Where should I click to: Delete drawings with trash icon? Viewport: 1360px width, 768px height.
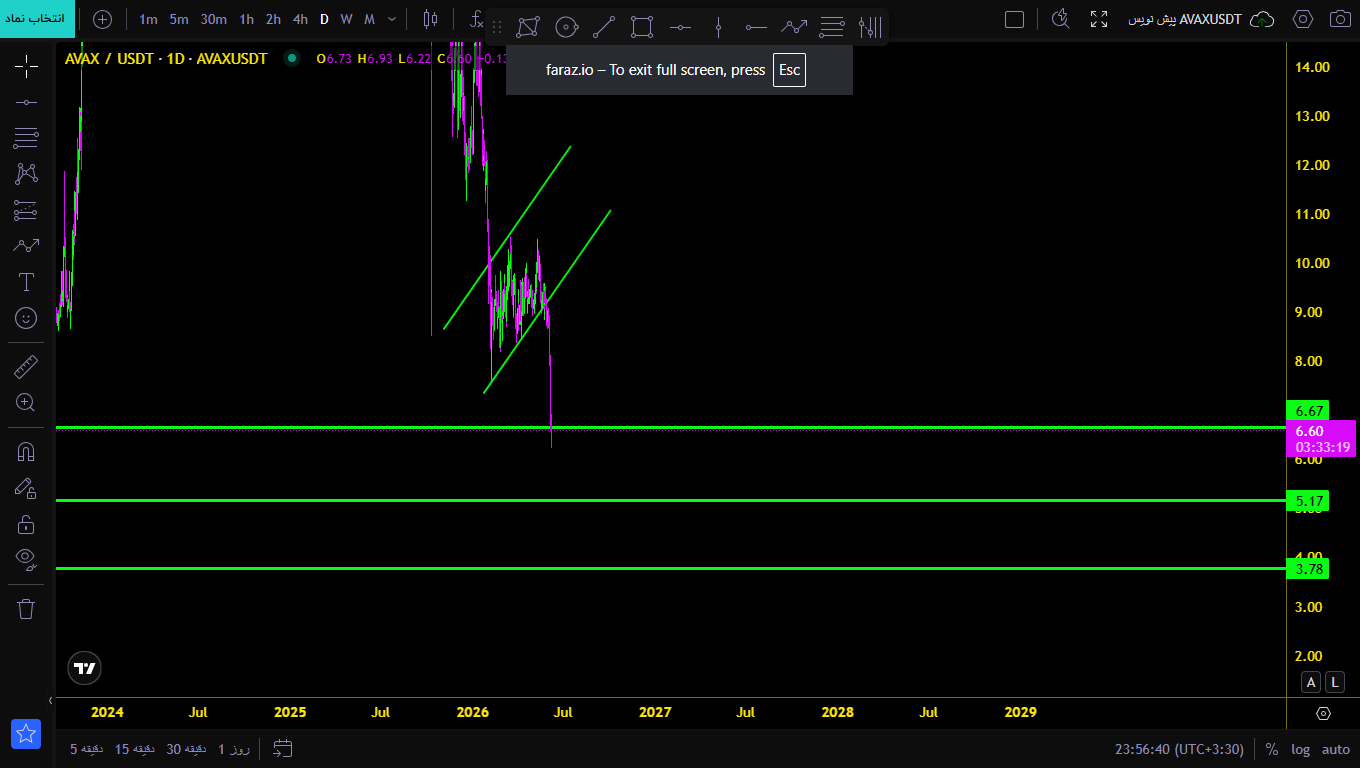26,608
